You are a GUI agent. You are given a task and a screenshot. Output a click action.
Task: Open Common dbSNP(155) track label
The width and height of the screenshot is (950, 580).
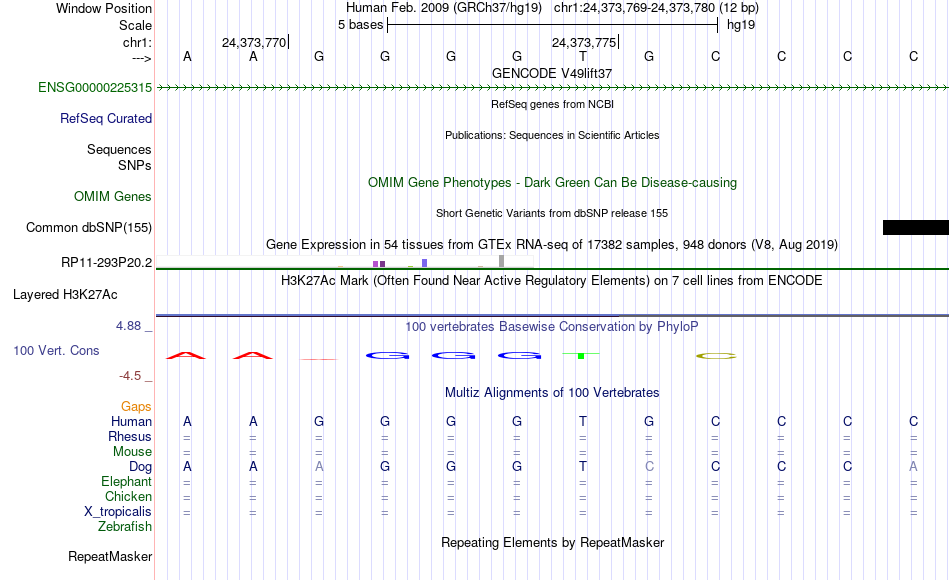tap(88, 227)
